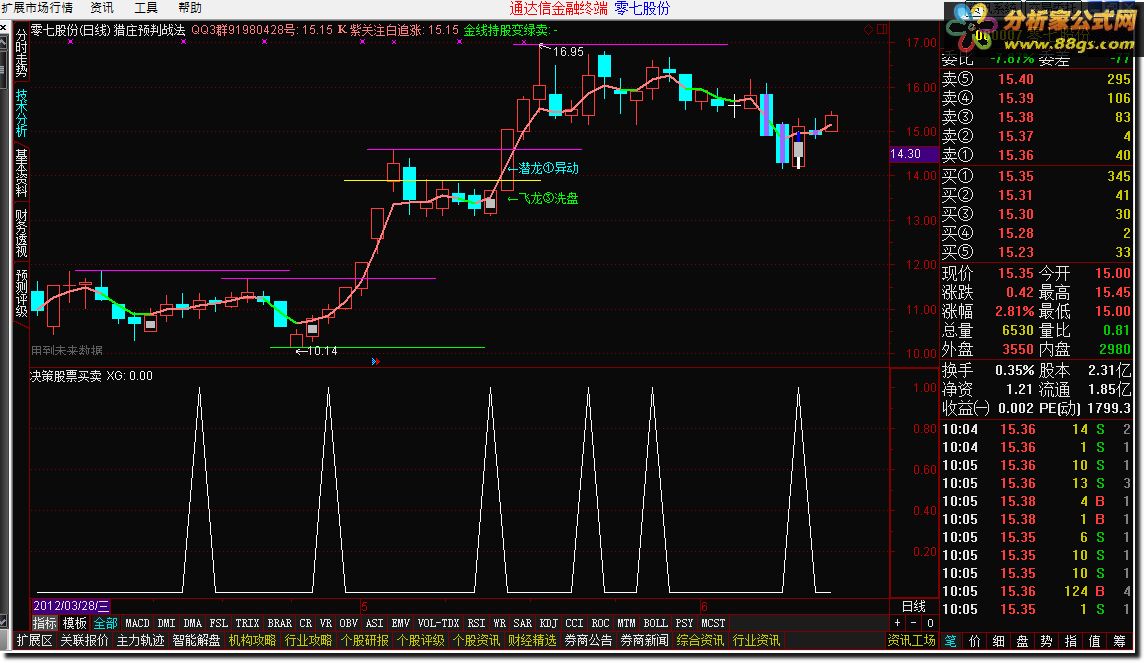Image resolution: width=1146 pixels, height=663 pixels.
Task: Apply the CR indicator
Action: (x=306, y=623)
